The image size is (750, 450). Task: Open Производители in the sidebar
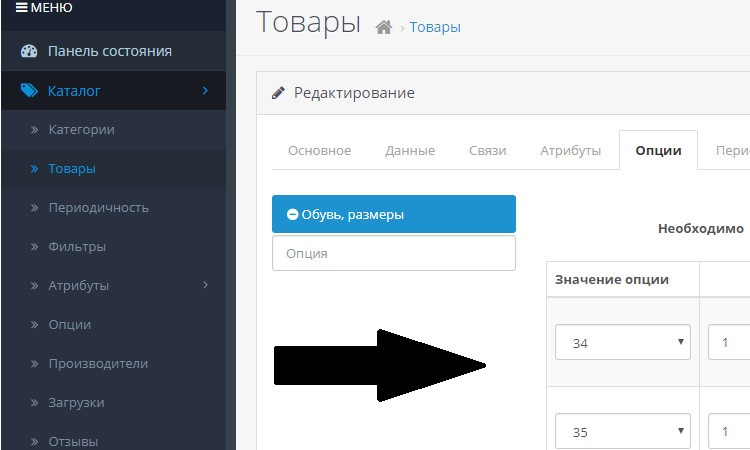[x=113, y=363]
